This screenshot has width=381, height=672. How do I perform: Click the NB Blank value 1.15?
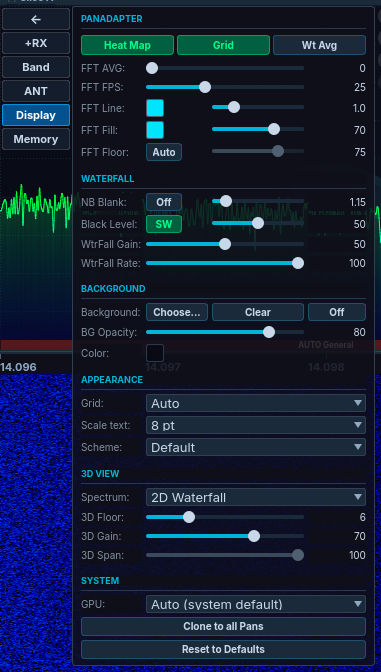[358, 202]
